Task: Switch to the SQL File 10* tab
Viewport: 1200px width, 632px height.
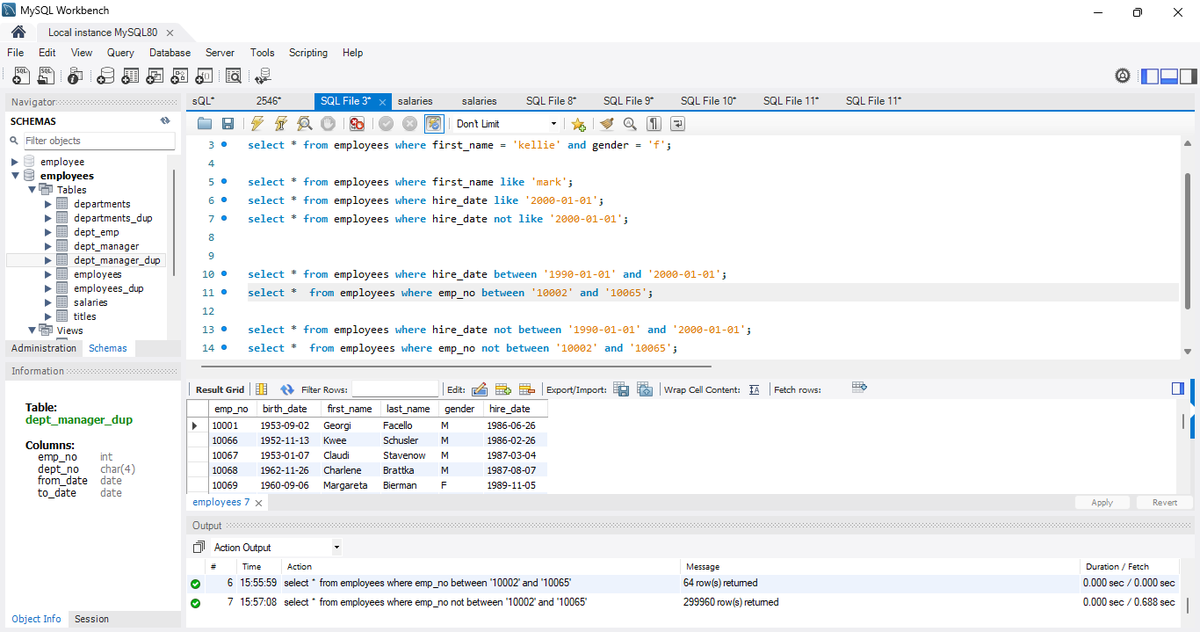Action: [x=708, y=101]
